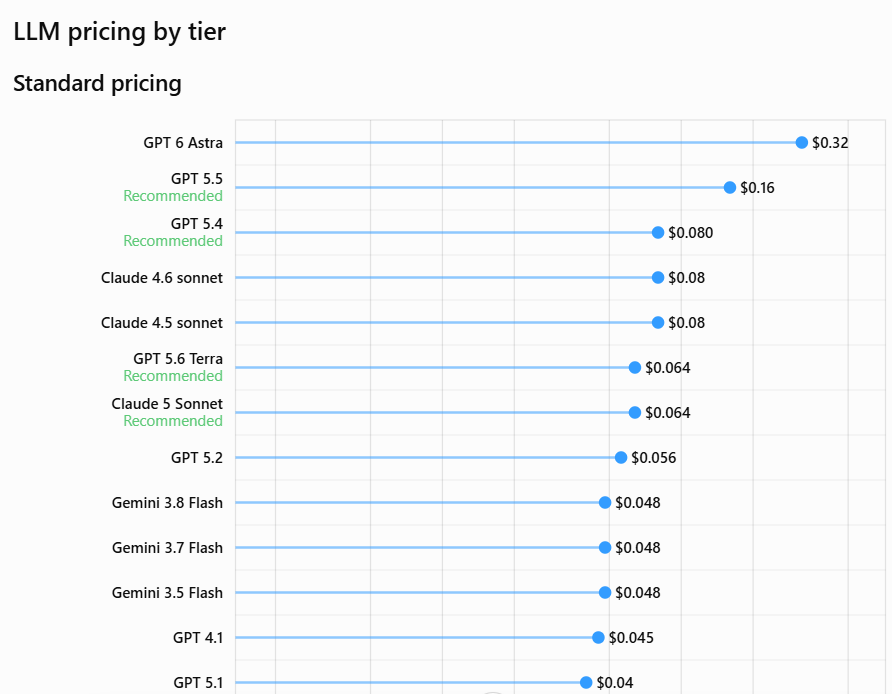
Task: Click the Gemini 3.8 Flash axis label
Action: pos(167,503)
